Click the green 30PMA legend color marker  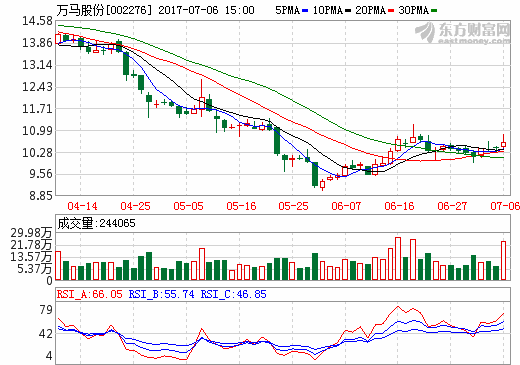click(434, 11)
